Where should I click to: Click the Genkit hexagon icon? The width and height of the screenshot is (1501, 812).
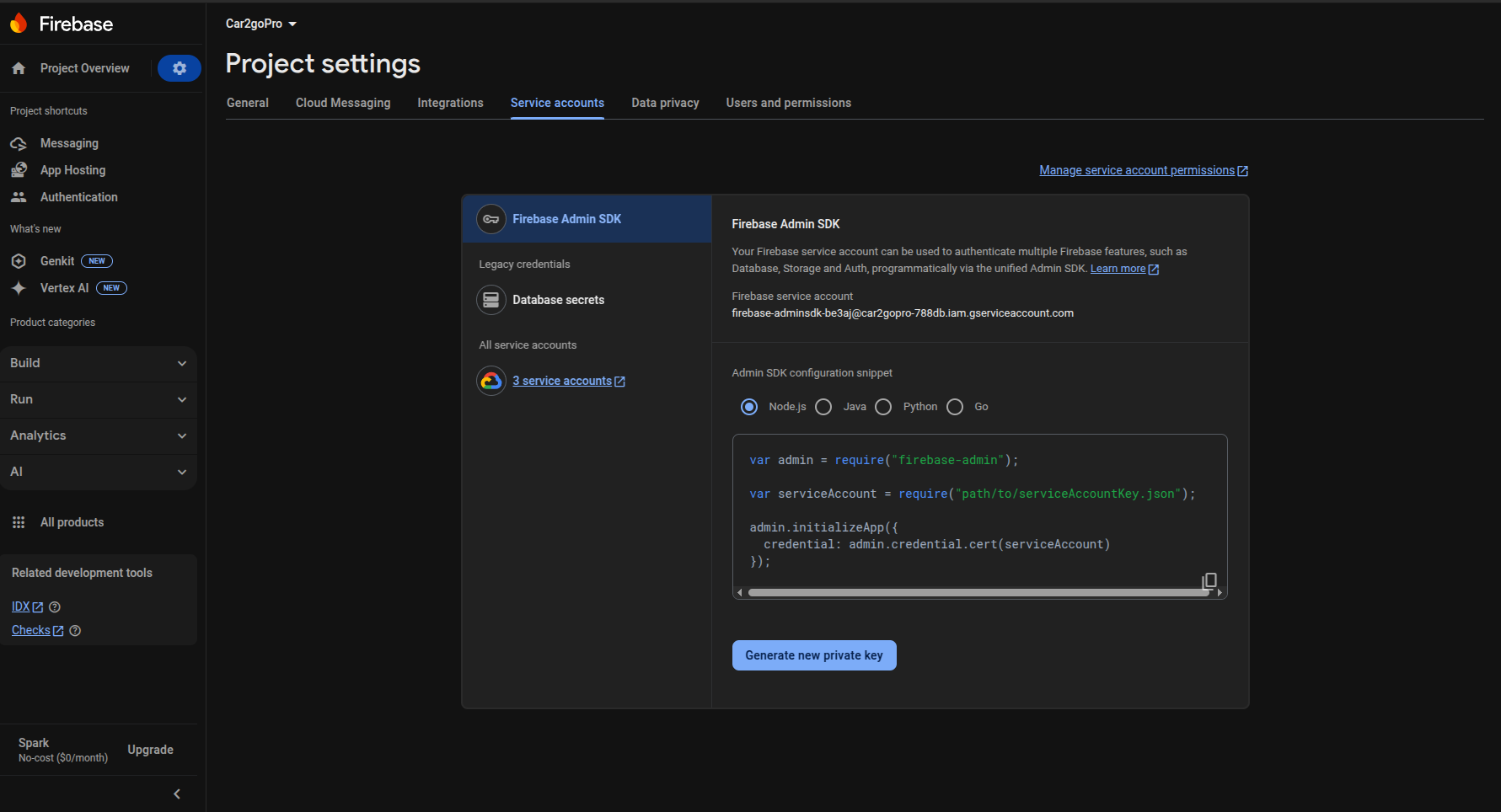click(19, 261)
